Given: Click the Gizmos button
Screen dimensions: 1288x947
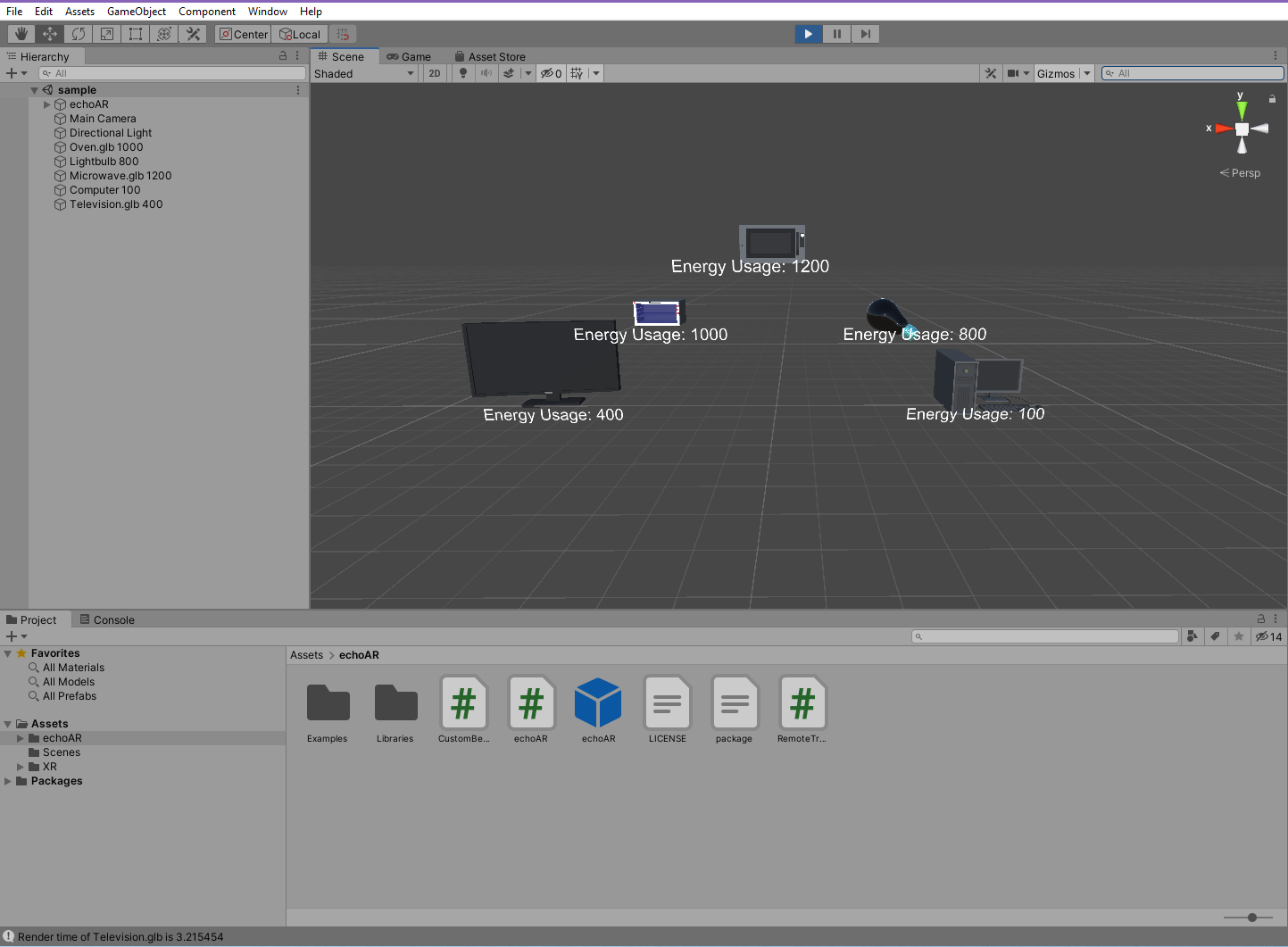Looking at the screenshot, I should click(1056, 73).
